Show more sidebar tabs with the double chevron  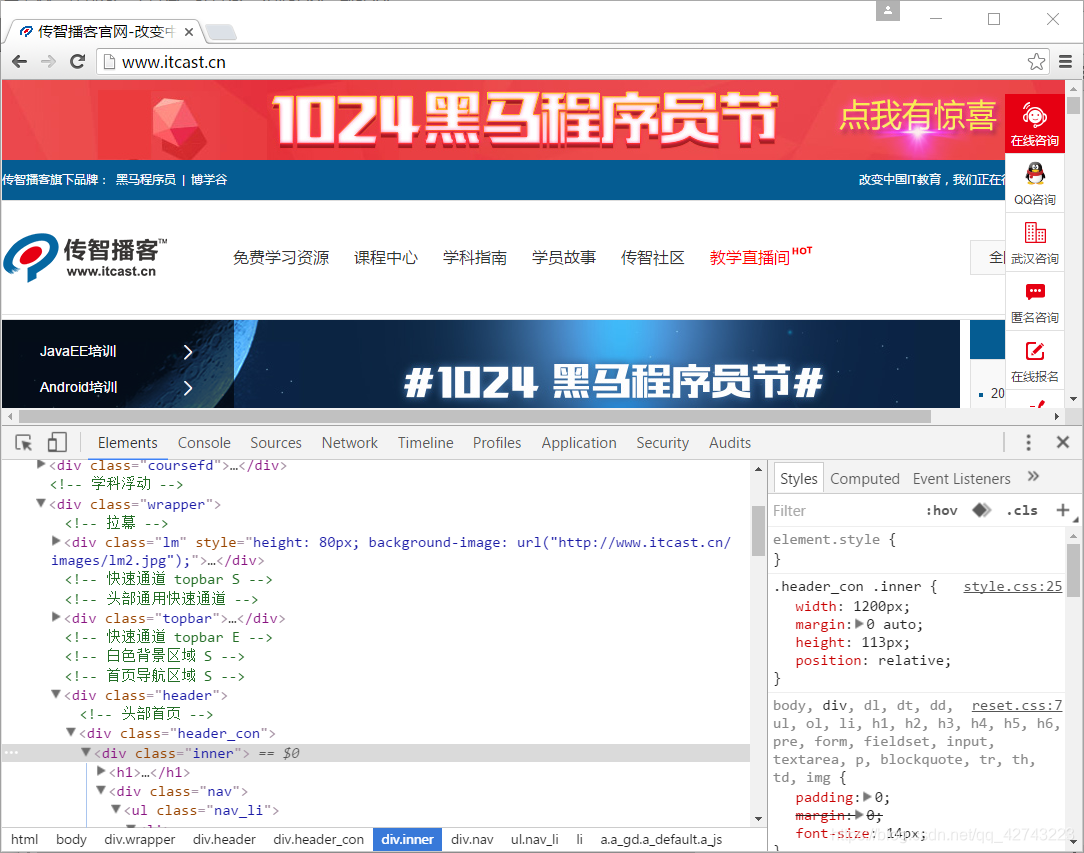click(1034, 476)
